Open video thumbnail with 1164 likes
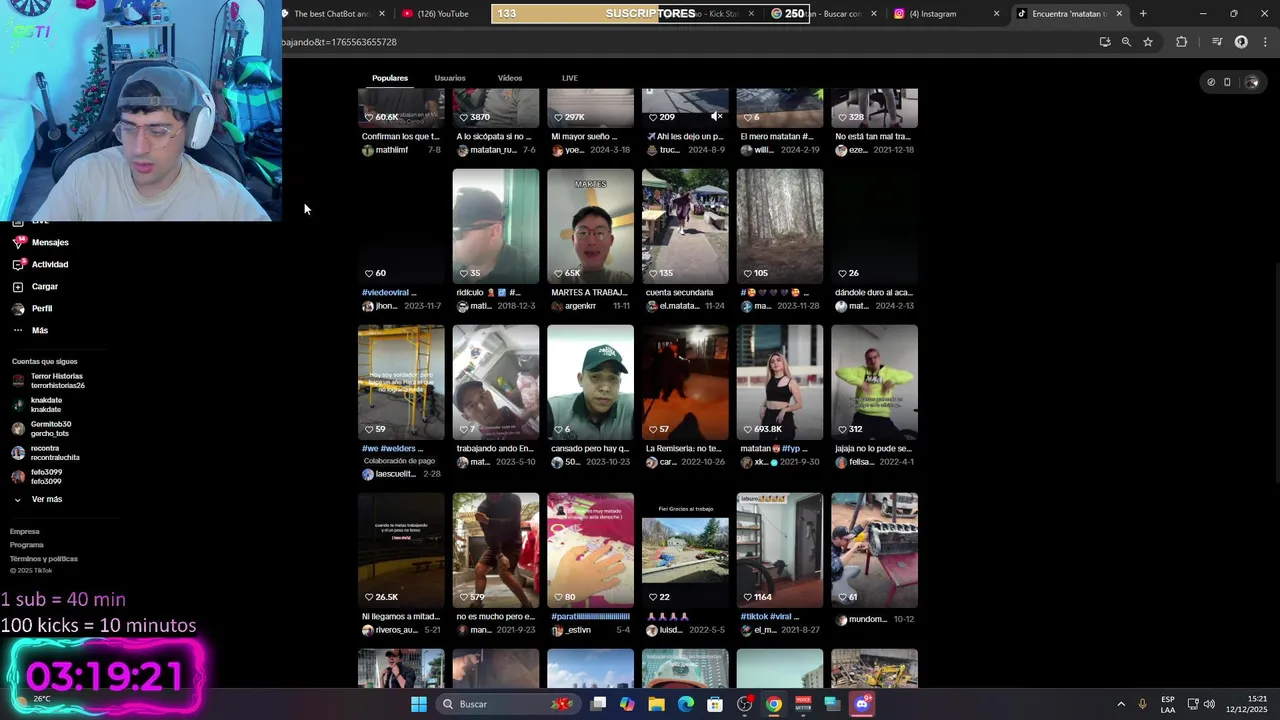Viewport: 1280px width, 720px height. coord(780,550)
